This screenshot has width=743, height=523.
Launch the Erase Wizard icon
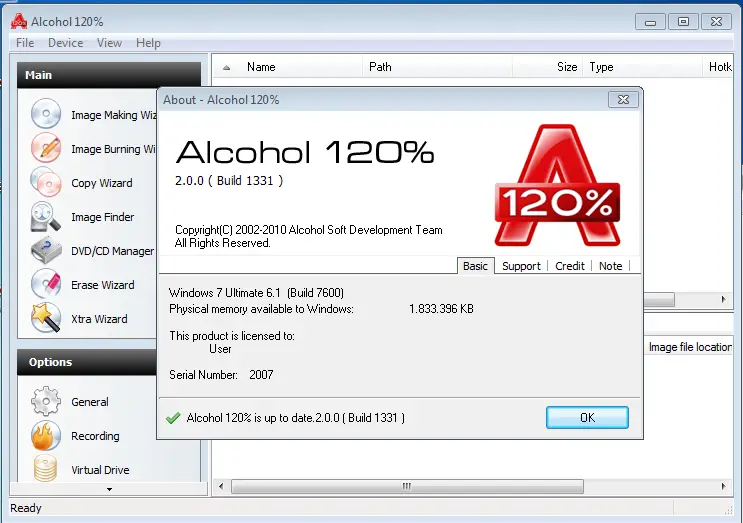45,284
